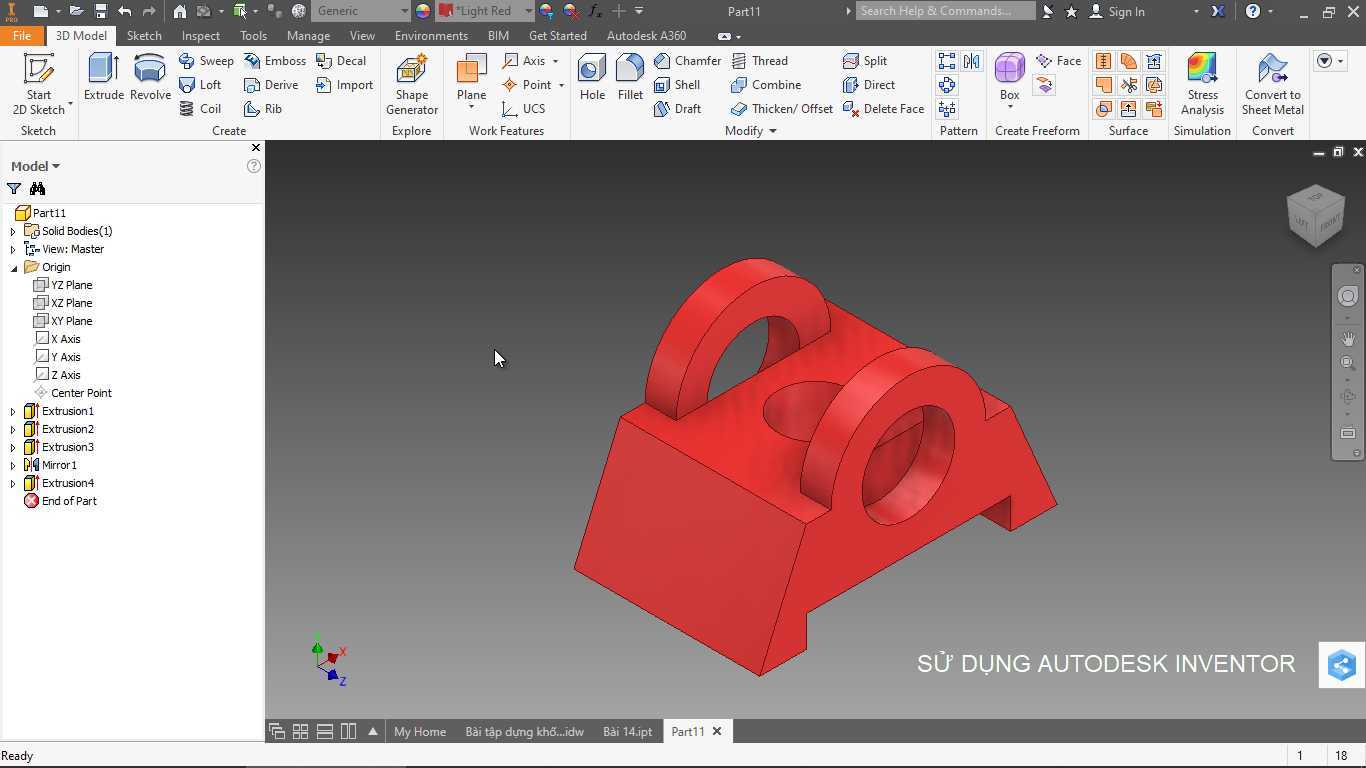This screenshot has height=768, width=1366.
Task: Expand the Extrusion1 feature
Action: [13, 411]
